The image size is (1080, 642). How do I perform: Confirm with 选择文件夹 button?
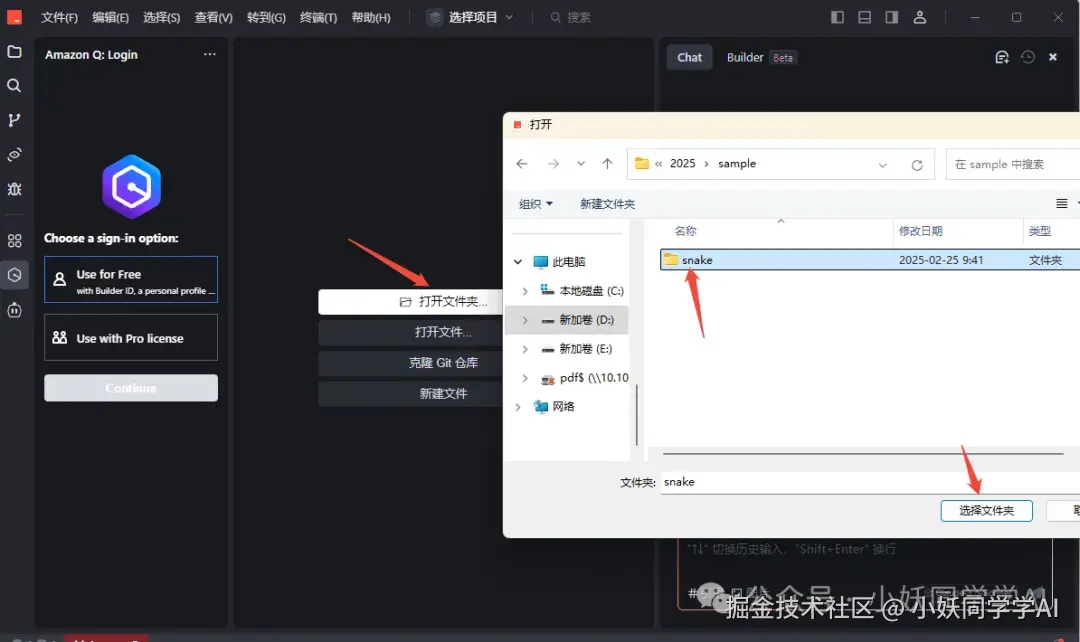click(x=986, y=510)
